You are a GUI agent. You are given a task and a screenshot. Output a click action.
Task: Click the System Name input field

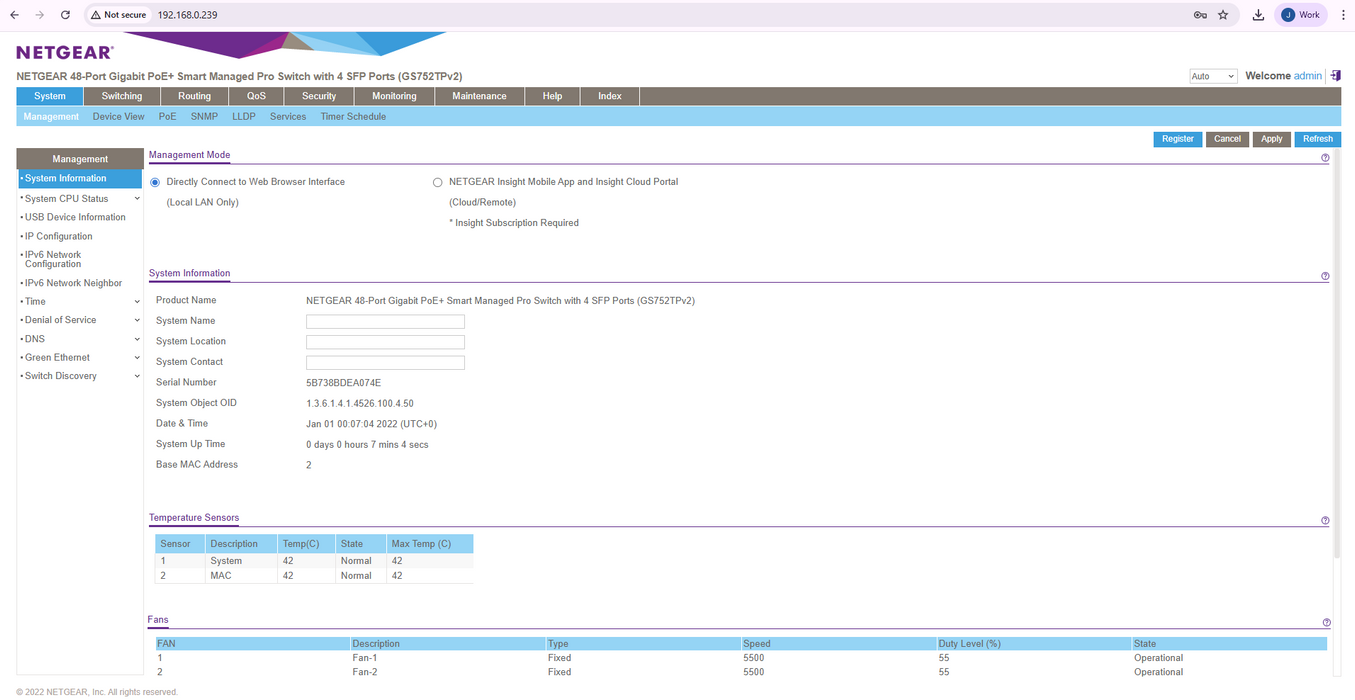pos(385,322)
